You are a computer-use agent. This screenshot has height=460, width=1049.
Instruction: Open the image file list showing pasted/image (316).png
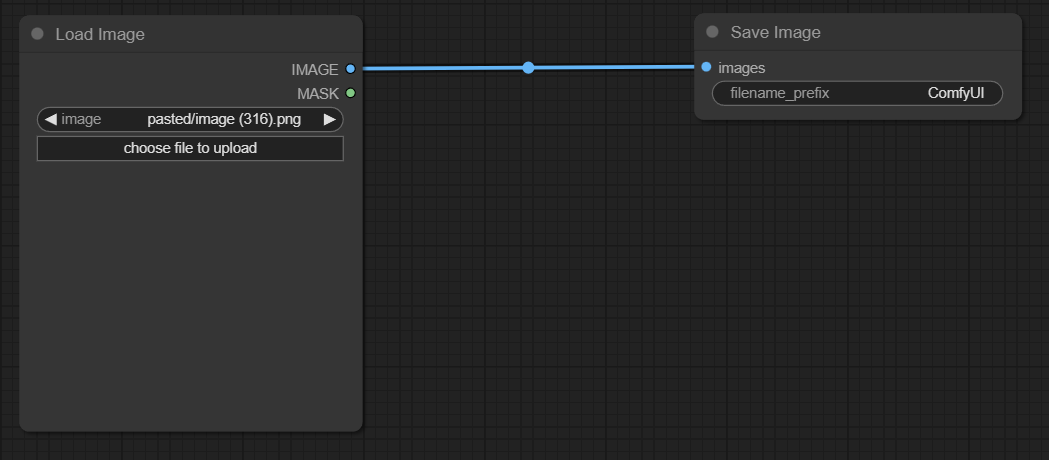190,120
